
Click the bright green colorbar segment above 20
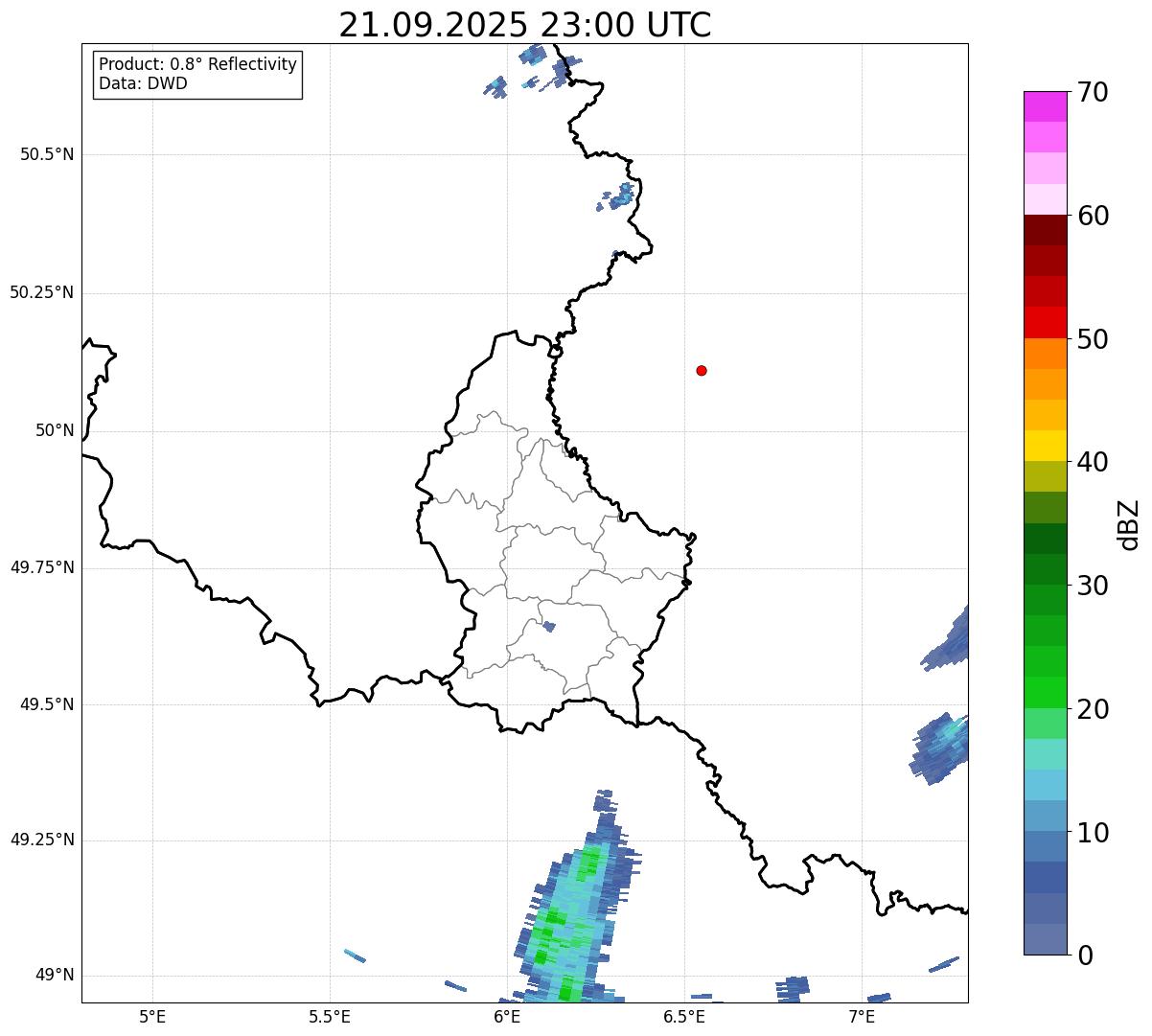tap(1046, 692)
